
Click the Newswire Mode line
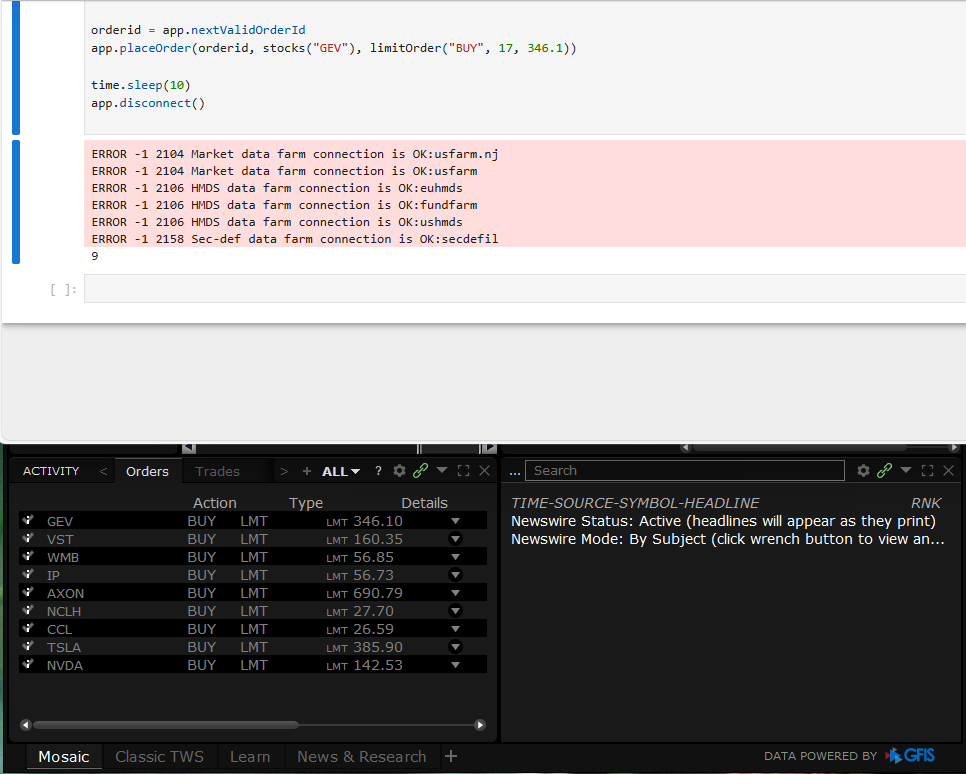point(728,539)
